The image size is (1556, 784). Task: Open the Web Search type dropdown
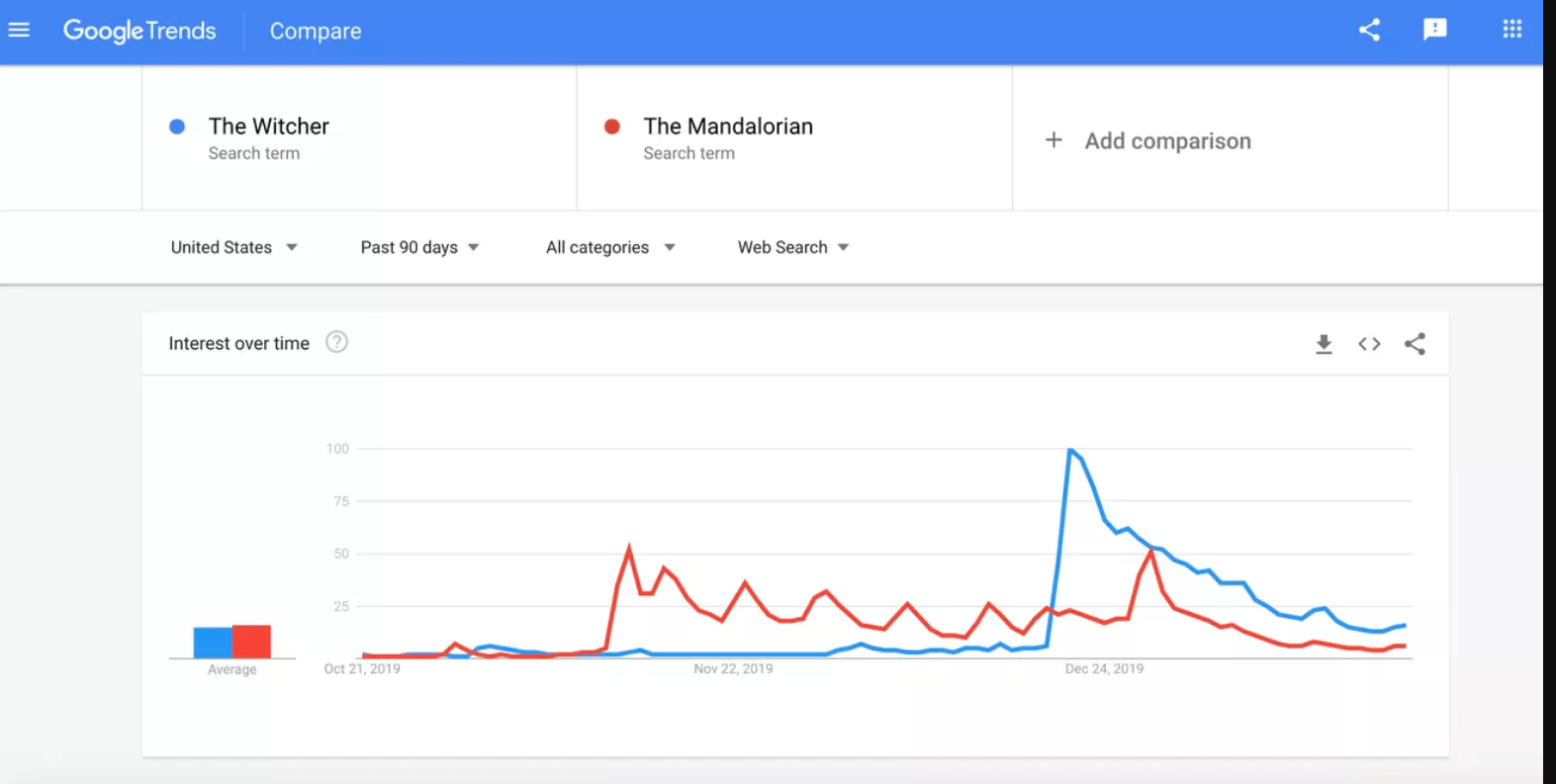793,247
